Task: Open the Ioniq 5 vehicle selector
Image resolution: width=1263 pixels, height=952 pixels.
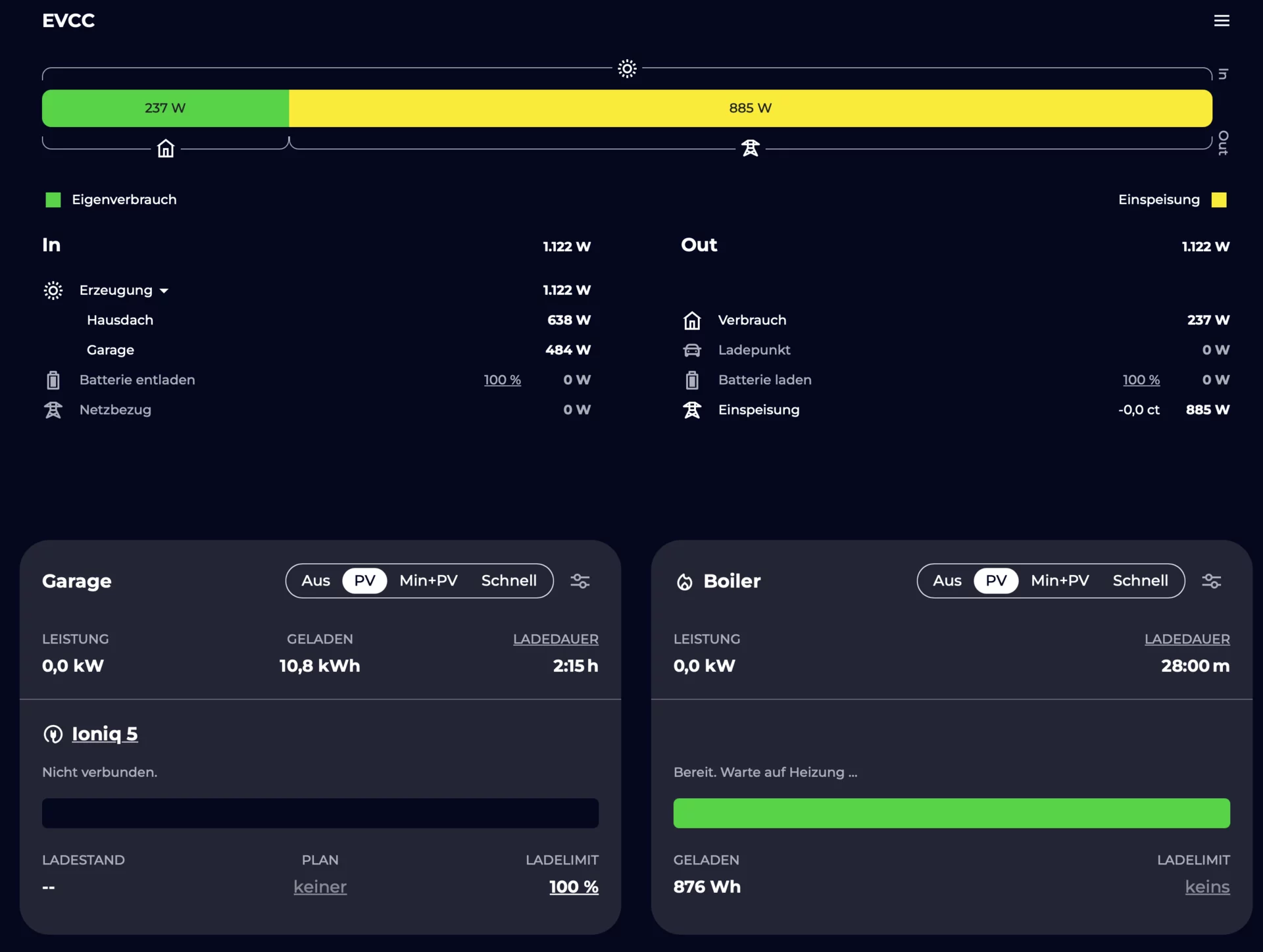Action: 105,734
